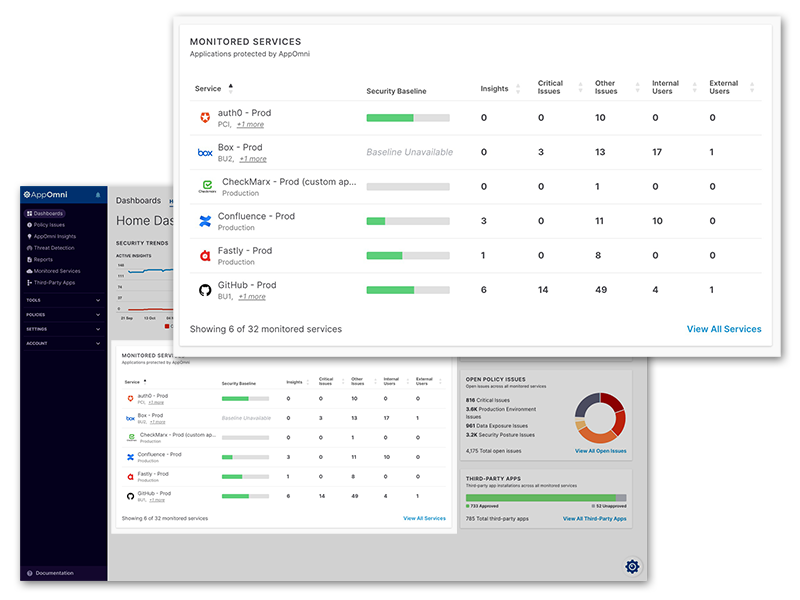Open Policy Issues in the sidebar
This screenshot has height=600, width=800.
(50, 225)
